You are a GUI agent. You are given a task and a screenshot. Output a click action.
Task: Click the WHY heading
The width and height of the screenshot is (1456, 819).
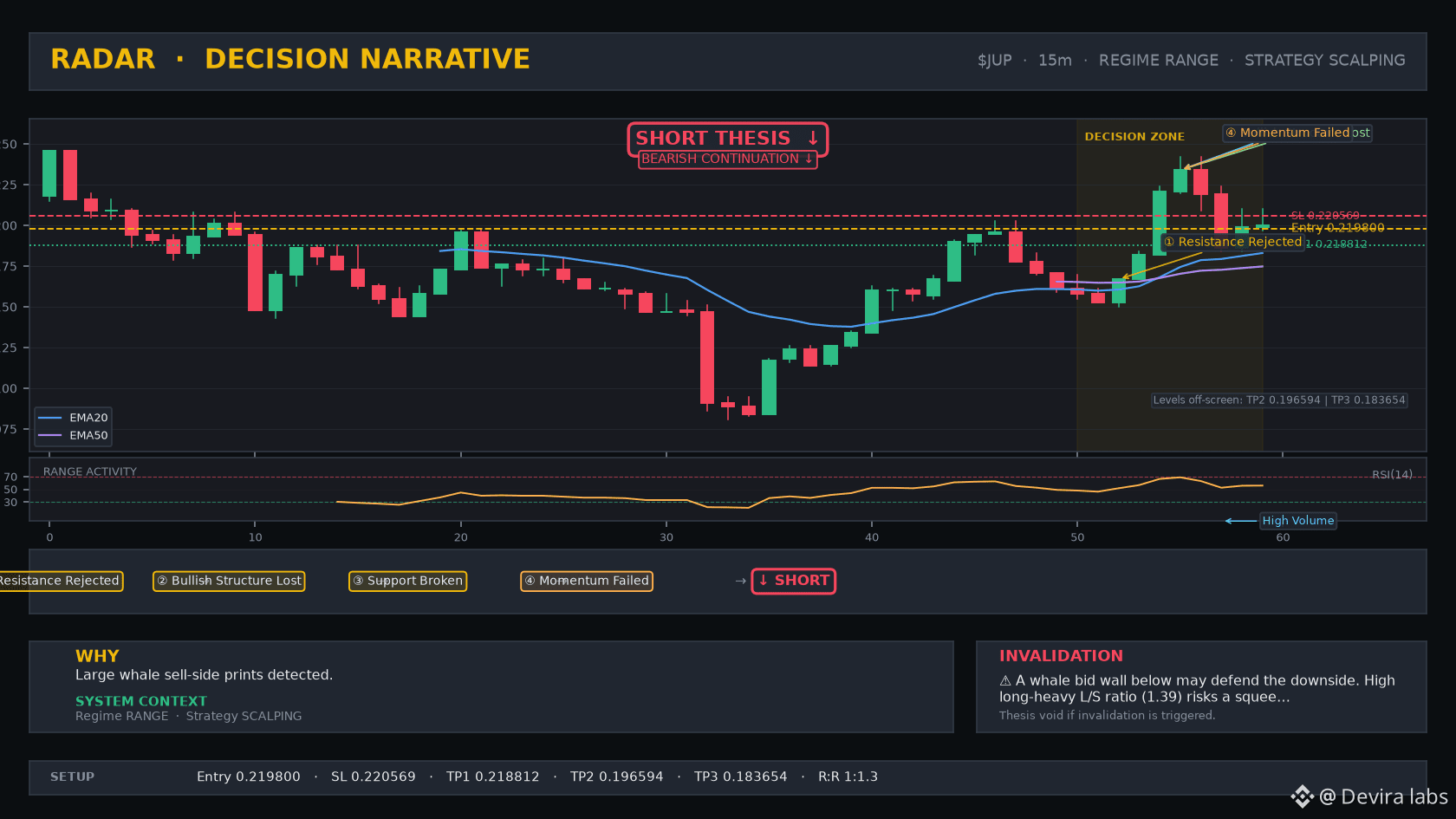[x=97, y=656]
